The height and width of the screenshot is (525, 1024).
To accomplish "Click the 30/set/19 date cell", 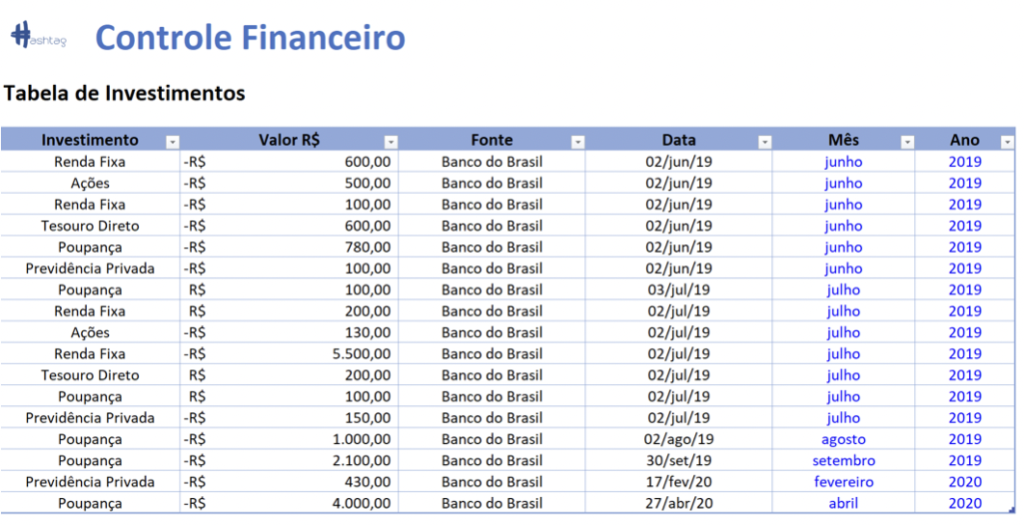I will 679,461.
